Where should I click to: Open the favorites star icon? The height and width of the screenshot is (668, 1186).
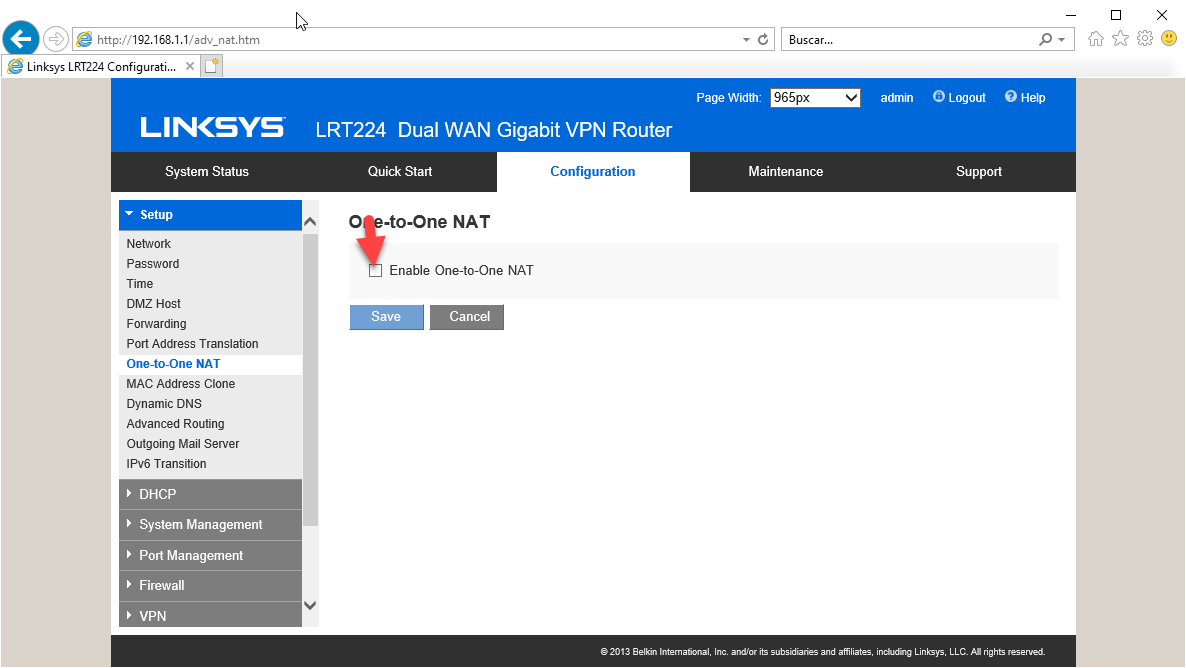click(x=1120, y=39)
